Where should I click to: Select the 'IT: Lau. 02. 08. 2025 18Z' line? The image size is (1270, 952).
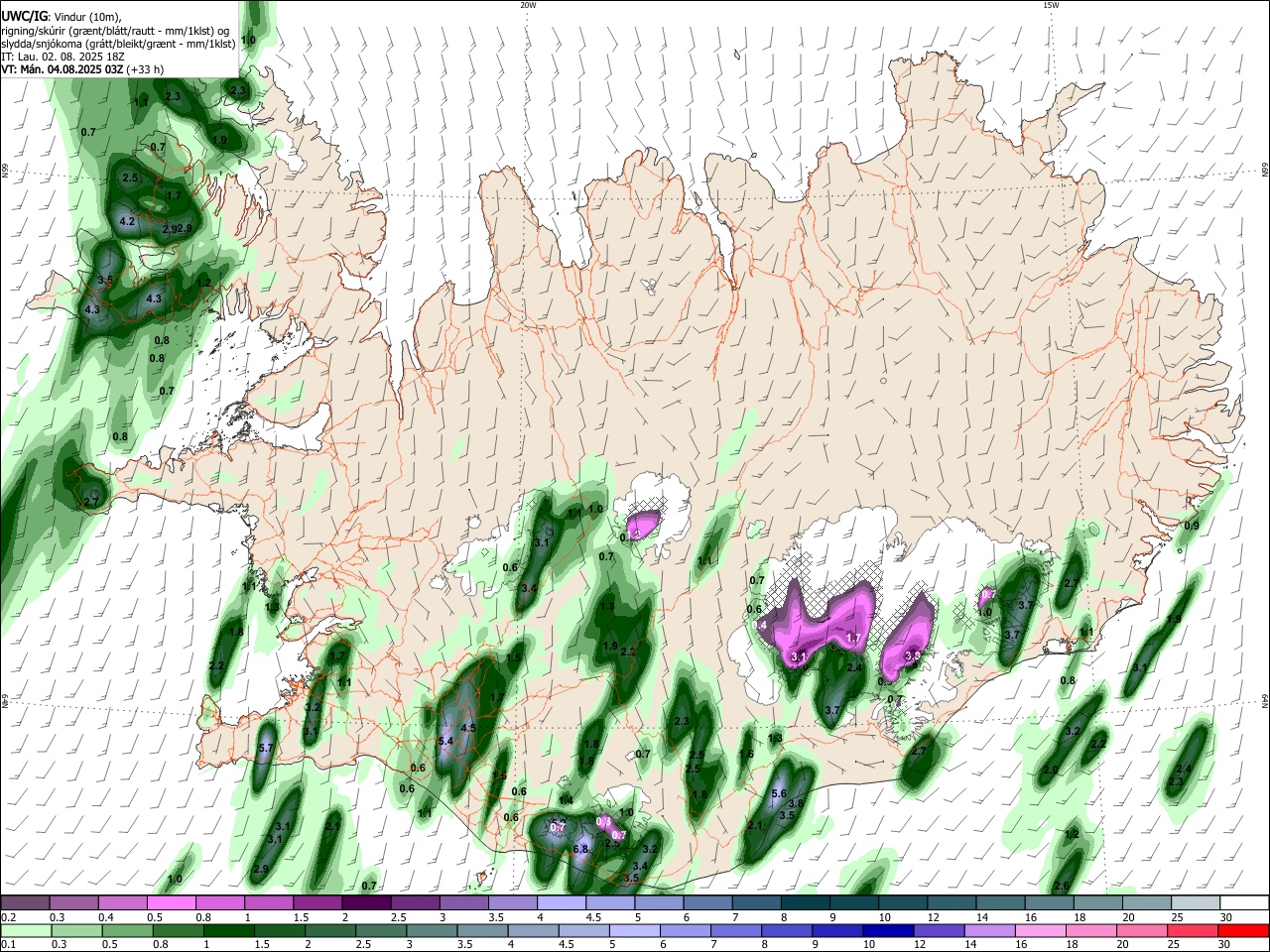pyautogui.click(x=63, y=57)
